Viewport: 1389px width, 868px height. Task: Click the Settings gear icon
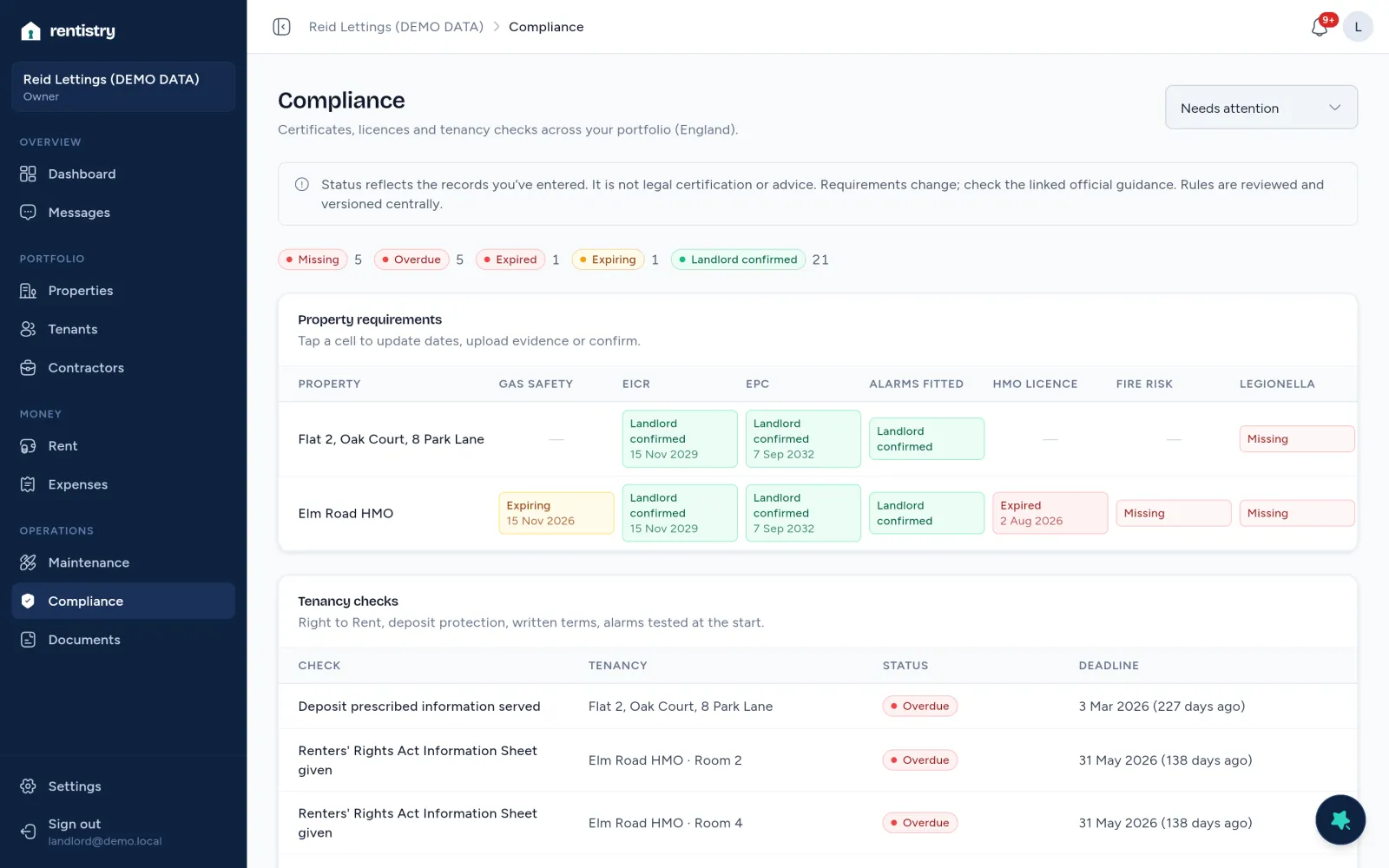(28, 786)
